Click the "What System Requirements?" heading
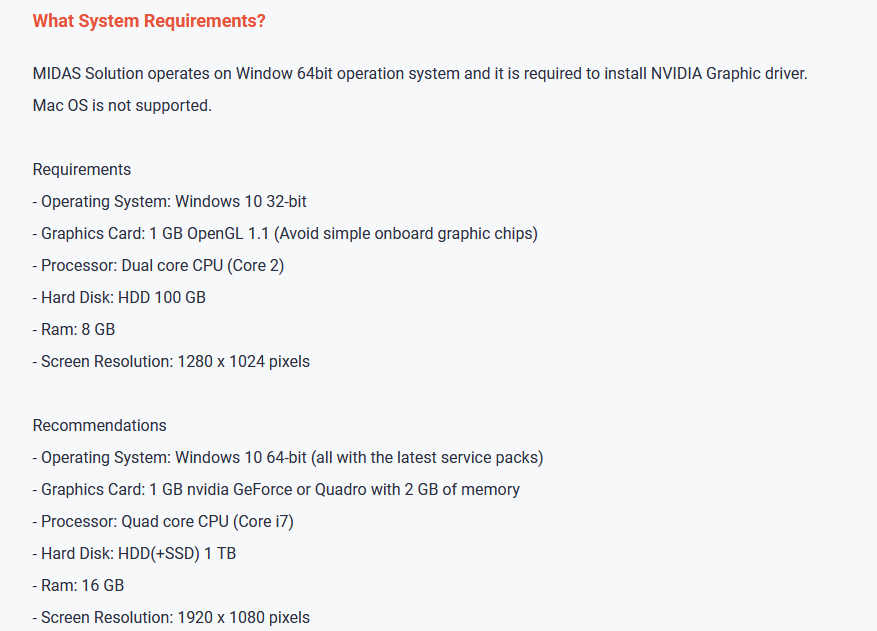877x631 pixels. 149,21
